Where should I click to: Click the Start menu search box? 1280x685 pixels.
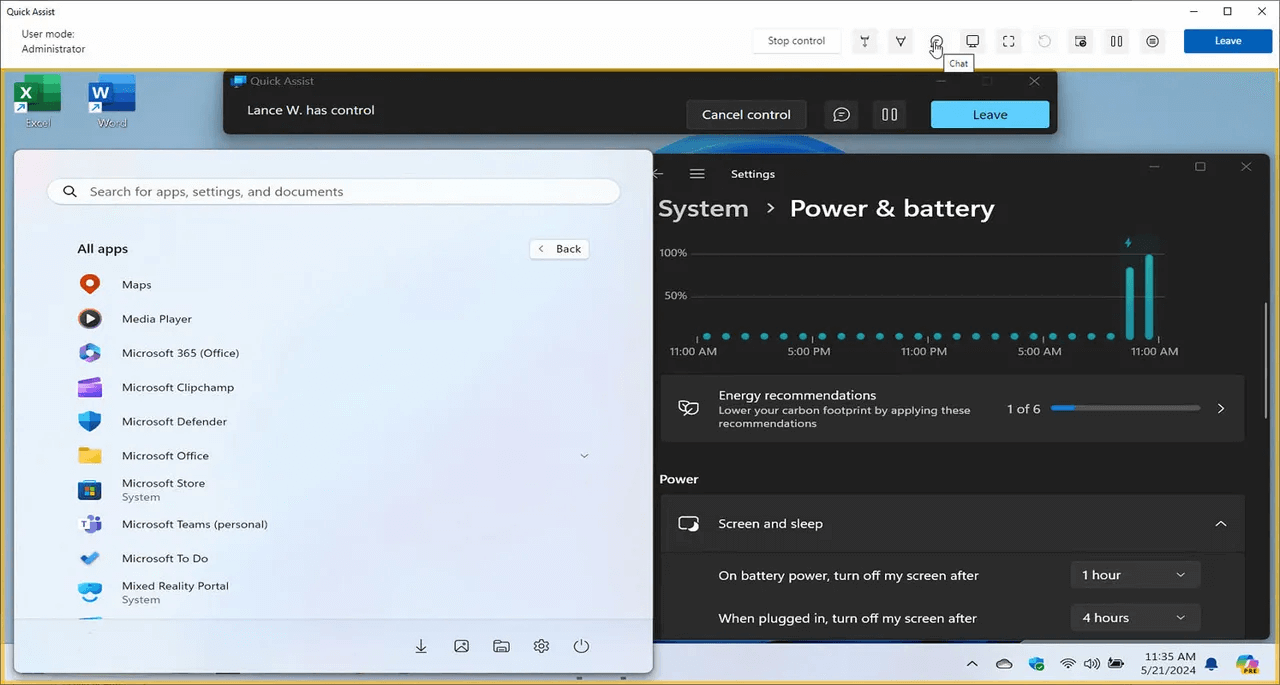(x=334, y=192)
